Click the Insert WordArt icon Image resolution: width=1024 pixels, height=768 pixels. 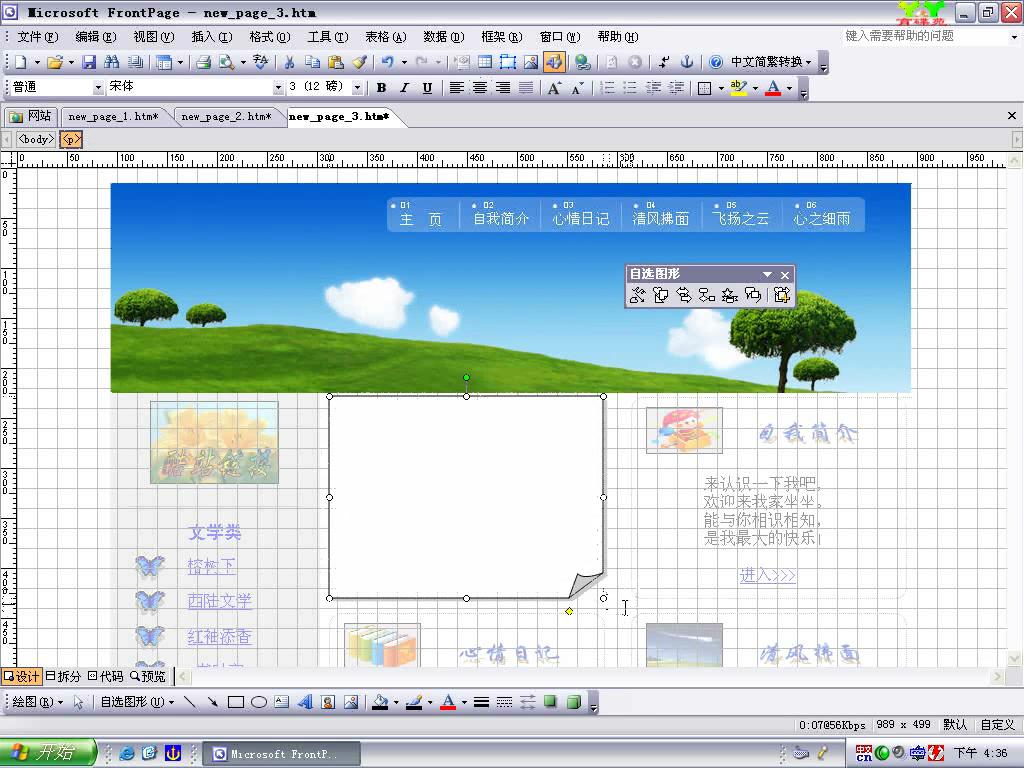coord(304,702)
